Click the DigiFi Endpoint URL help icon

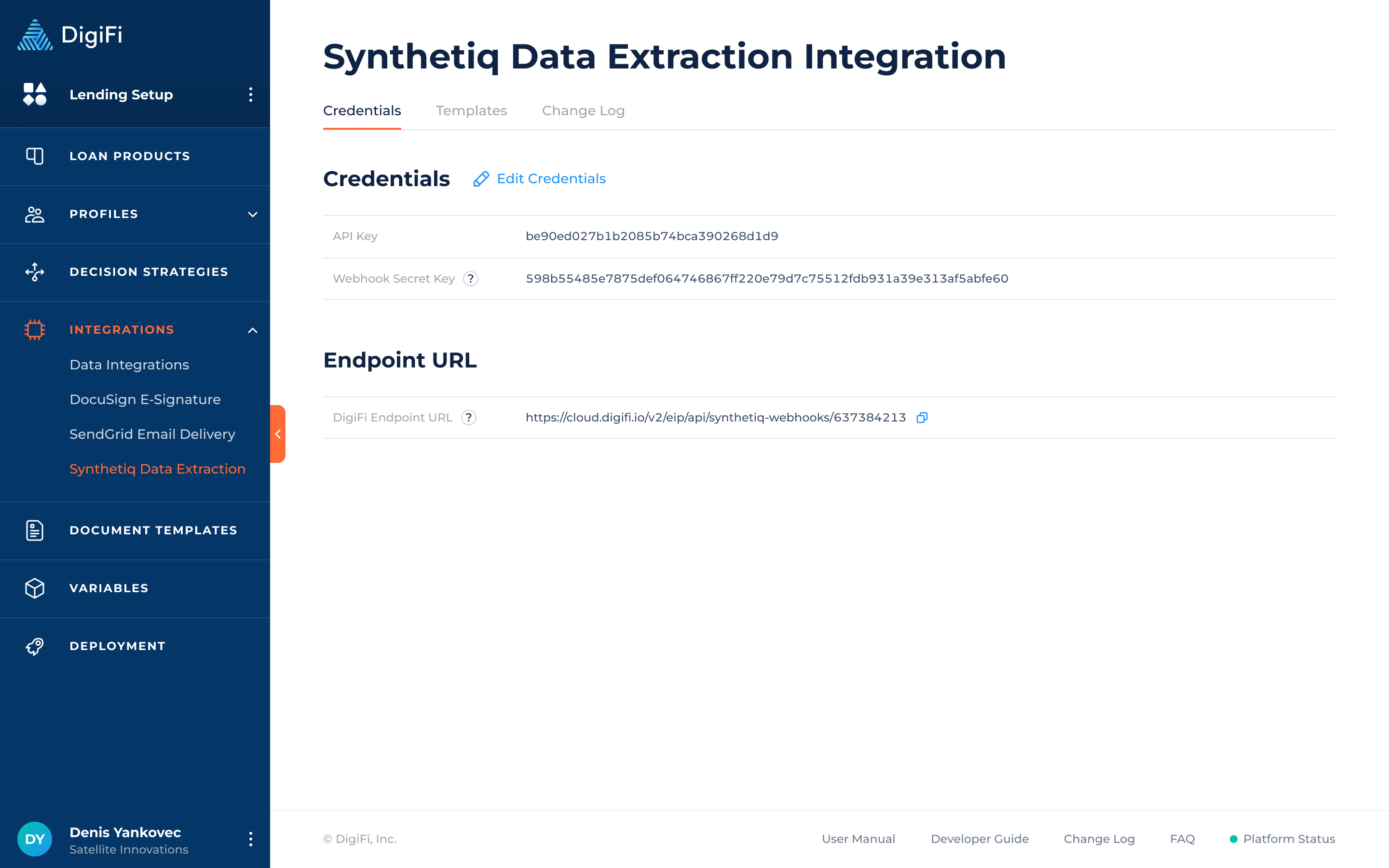point(468,417)
